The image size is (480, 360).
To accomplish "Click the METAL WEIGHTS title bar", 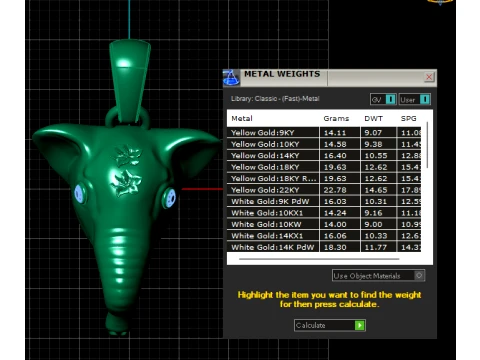I will click(x=330, y=78).
